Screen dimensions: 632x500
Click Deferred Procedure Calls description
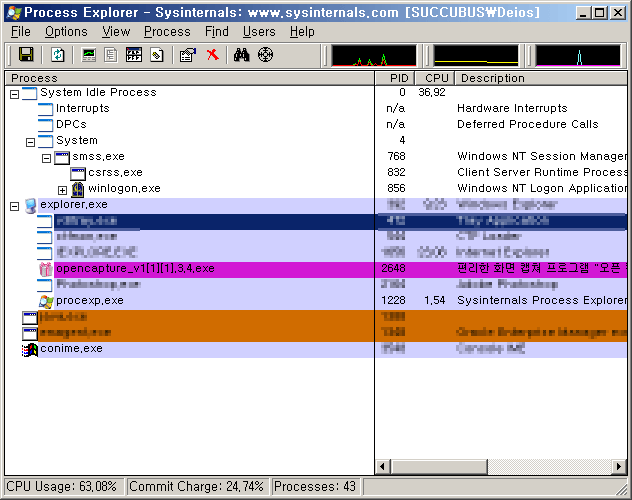tap(528, 124)
